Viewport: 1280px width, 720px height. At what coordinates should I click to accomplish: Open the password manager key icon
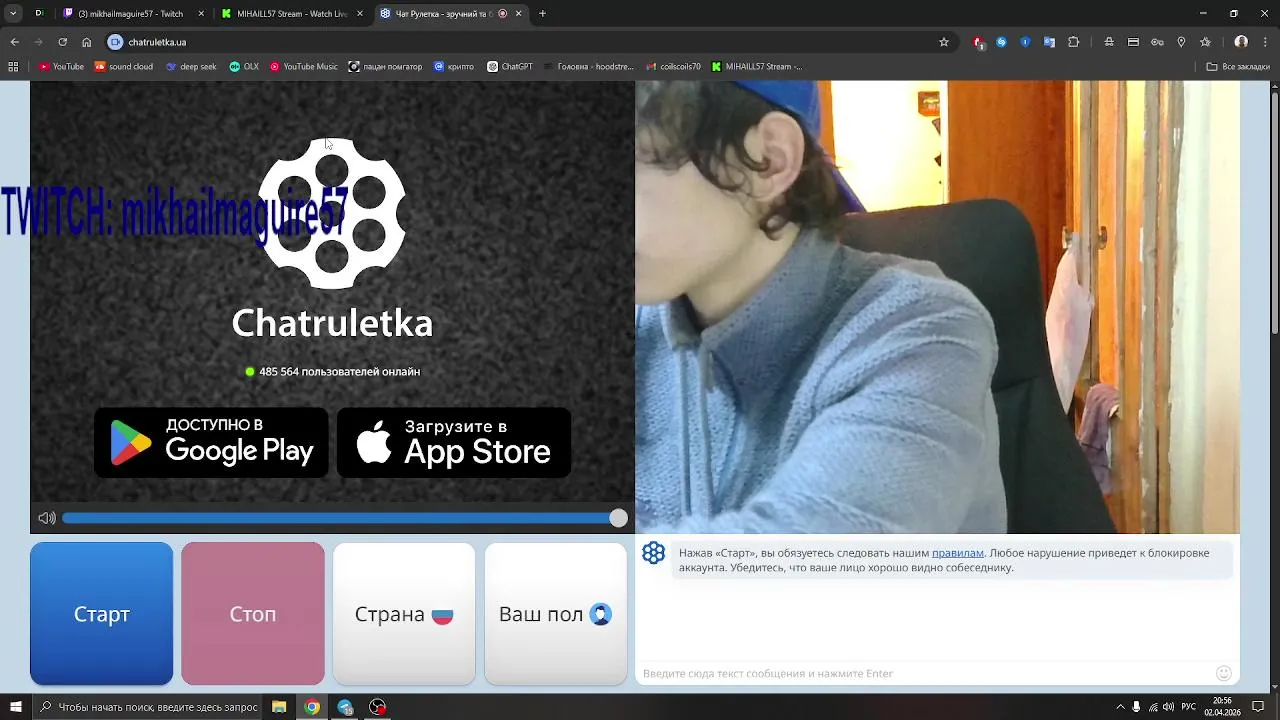coord(1157,42)
